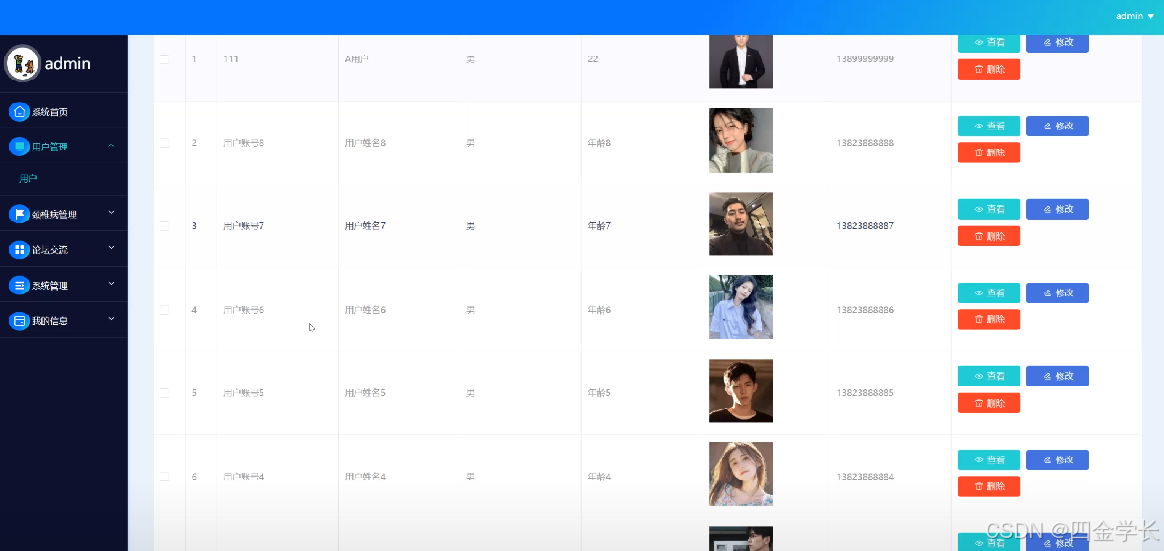1164x551 pixels.
Task: Click the flag icon in the sidebar
Action: [x=19, y=214]
